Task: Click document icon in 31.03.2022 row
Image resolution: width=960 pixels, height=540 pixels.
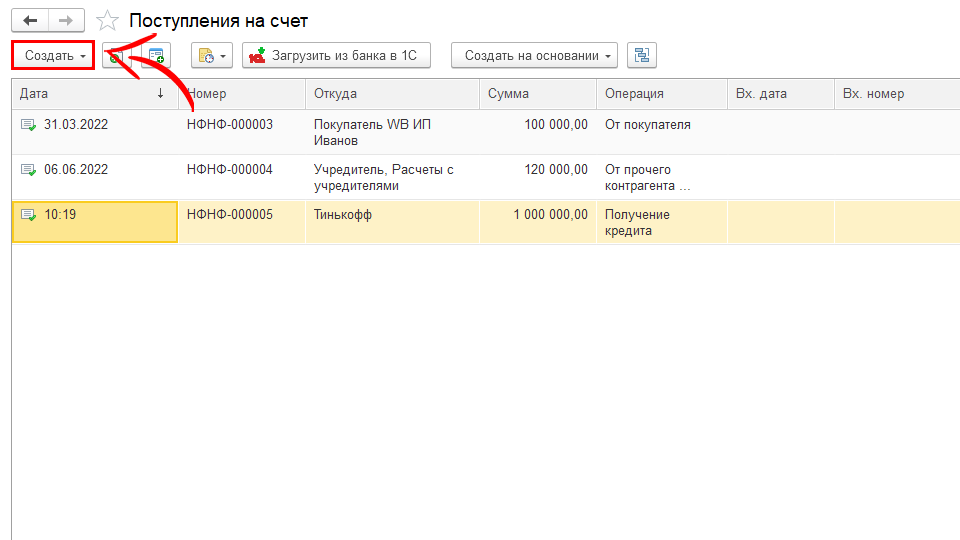Action: tap(28, 125)
